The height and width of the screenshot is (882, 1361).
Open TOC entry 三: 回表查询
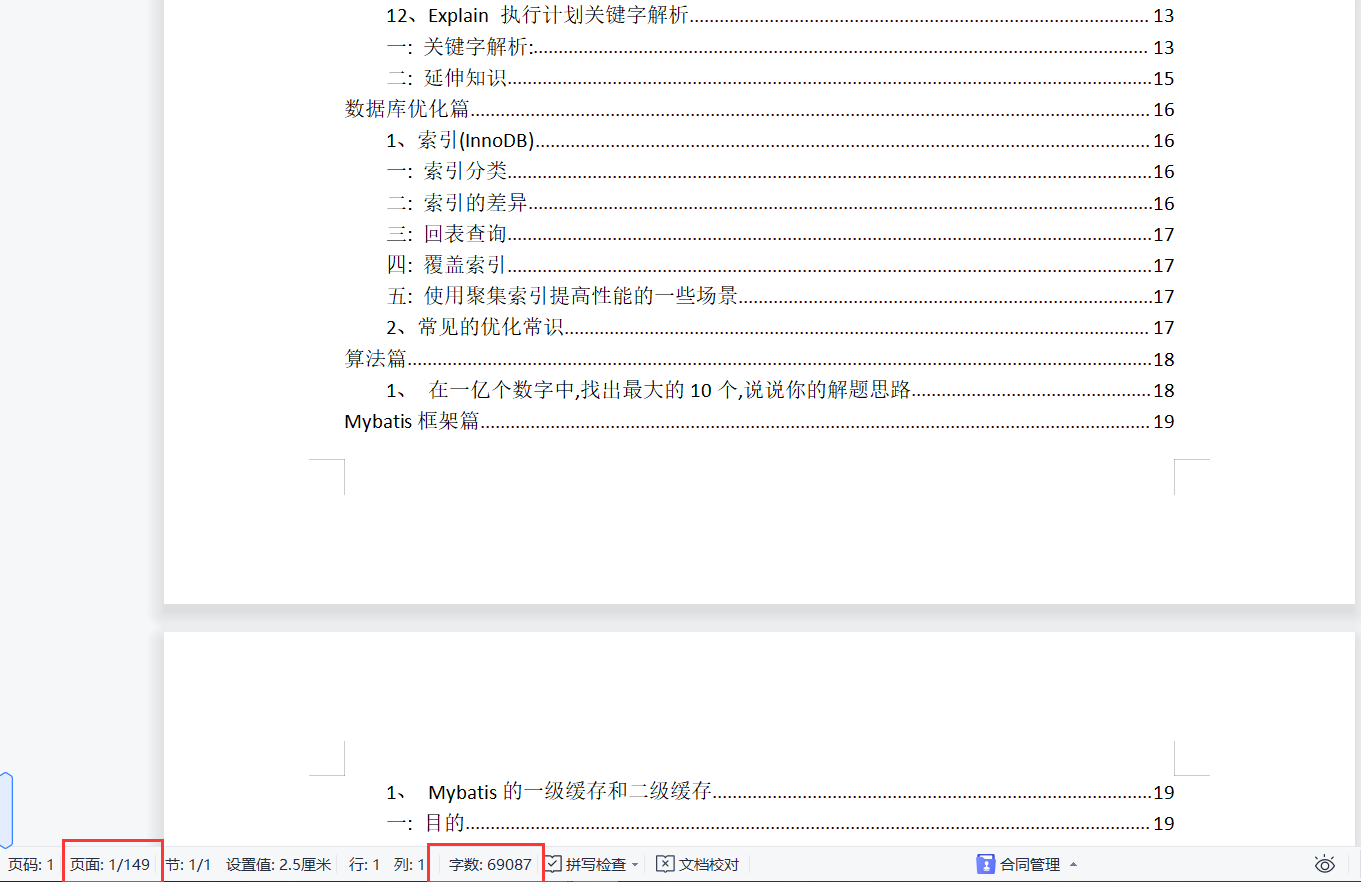780,234
